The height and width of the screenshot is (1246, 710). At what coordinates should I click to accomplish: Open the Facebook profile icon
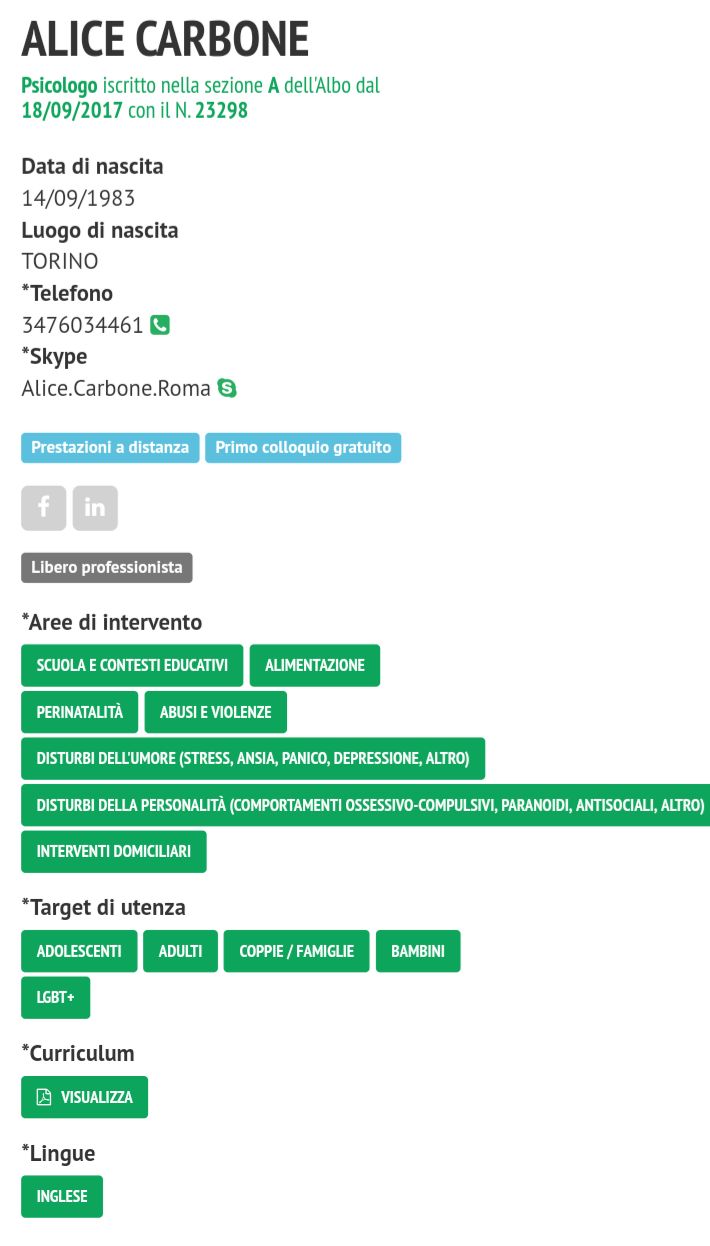tap(44, 508)
